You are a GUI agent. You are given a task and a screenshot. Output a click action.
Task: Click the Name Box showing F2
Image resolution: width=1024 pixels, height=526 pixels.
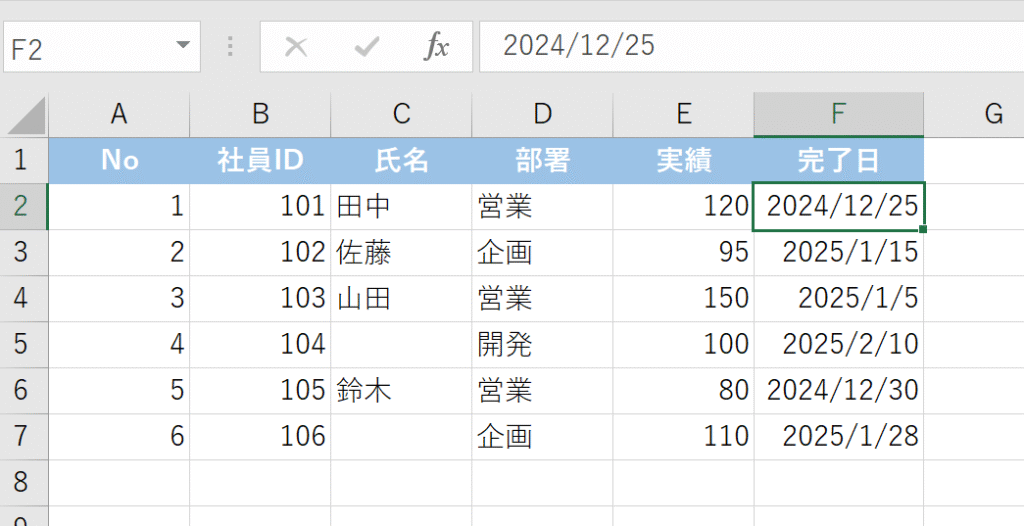pos(85,47)
